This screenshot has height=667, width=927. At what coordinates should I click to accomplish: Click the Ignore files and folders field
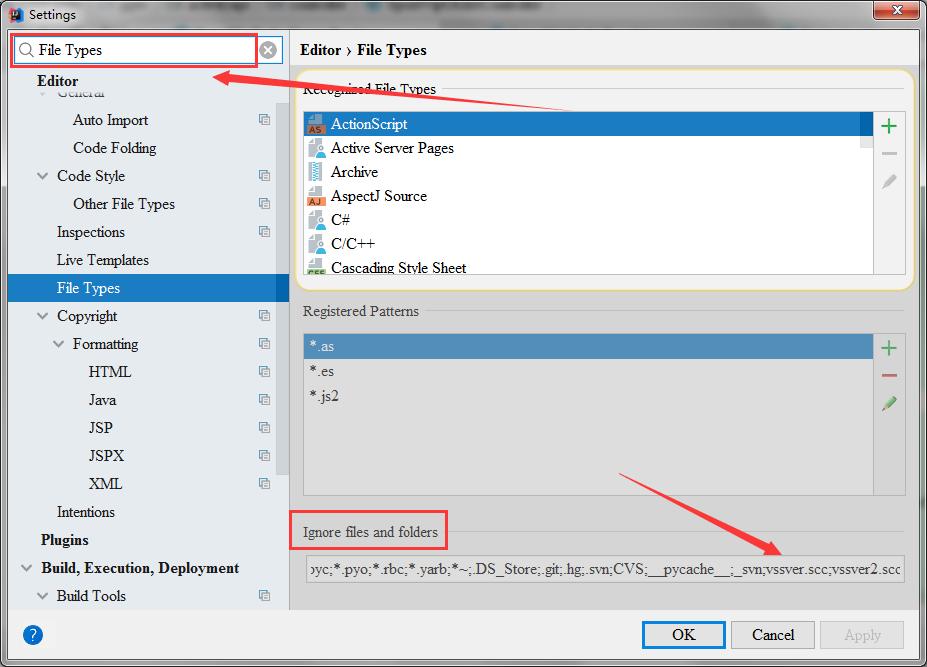604,569
